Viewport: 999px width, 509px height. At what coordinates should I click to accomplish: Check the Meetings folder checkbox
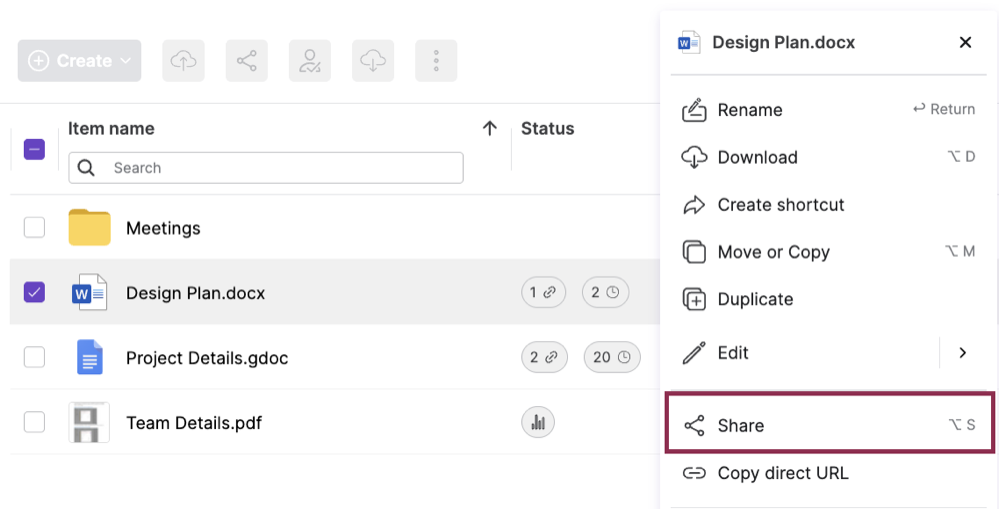tap(34, 227)
